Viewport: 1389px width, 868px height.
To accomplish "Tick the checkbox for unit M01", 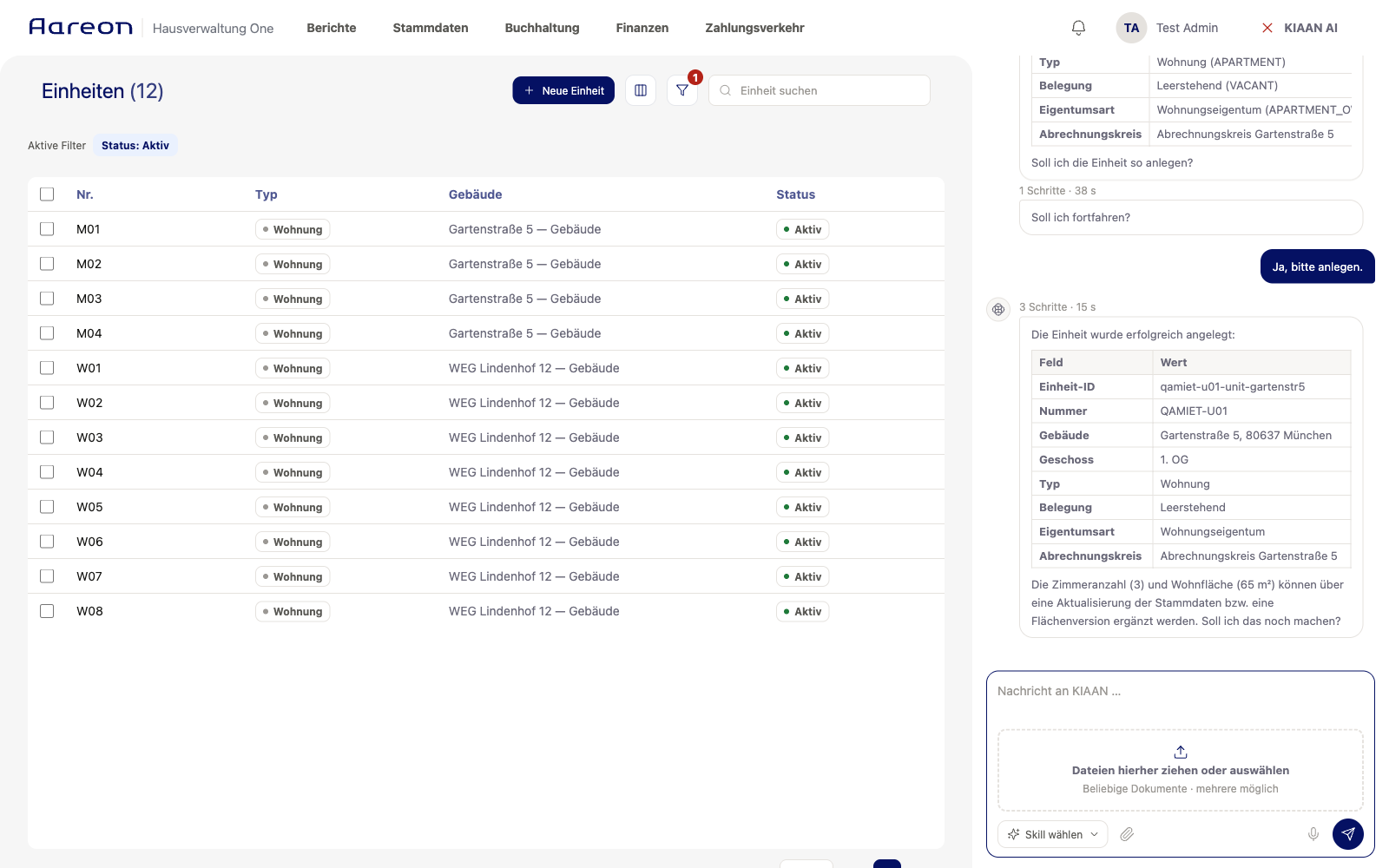I will click(47, 229).
